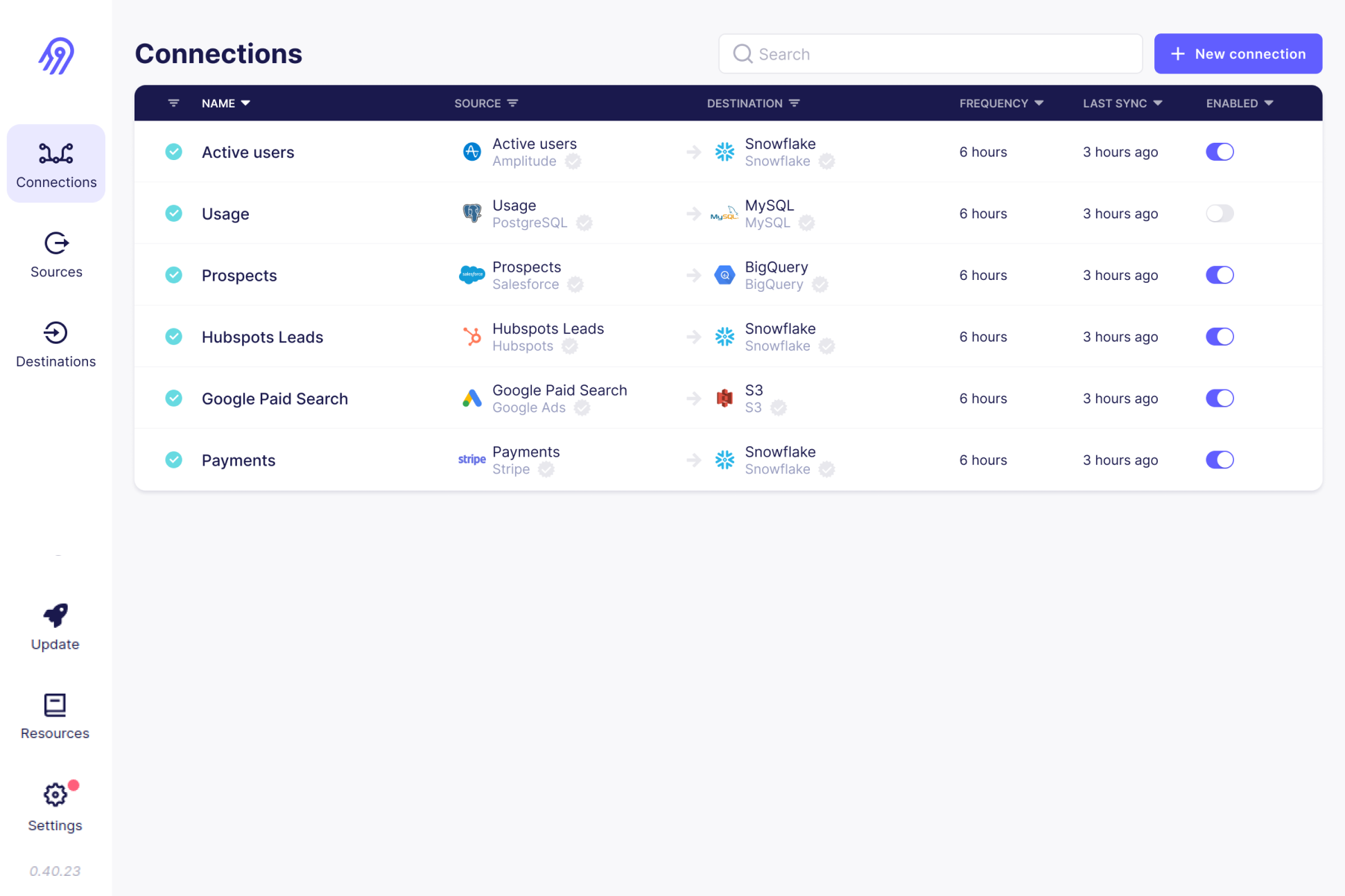
Task: Select the Sources menu item
Action: 55,252
